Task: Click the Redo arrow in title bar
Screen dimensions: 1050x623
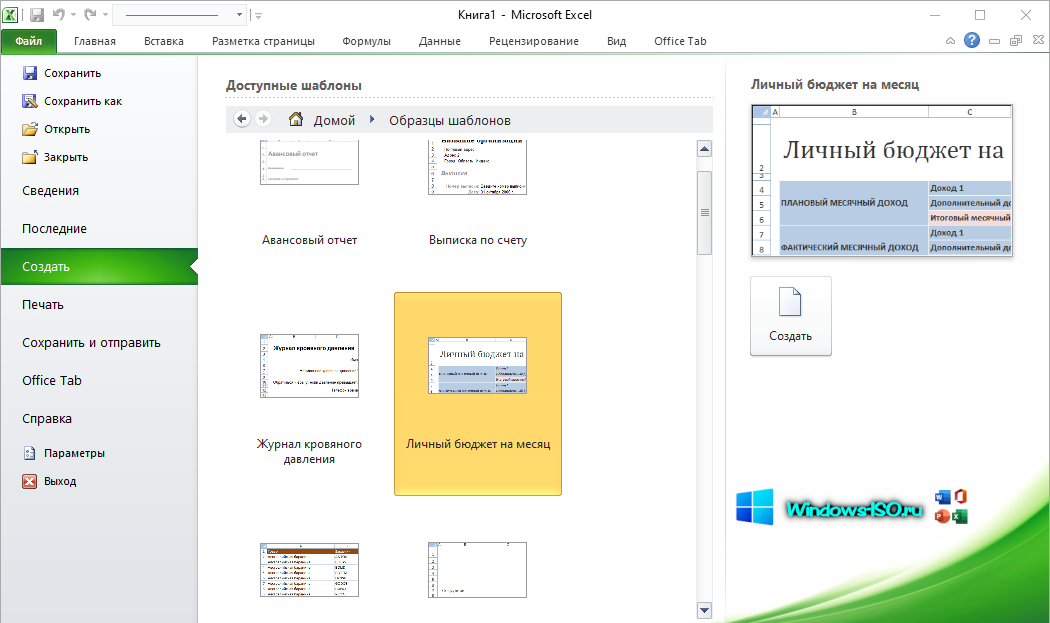Action: point(90,14)
